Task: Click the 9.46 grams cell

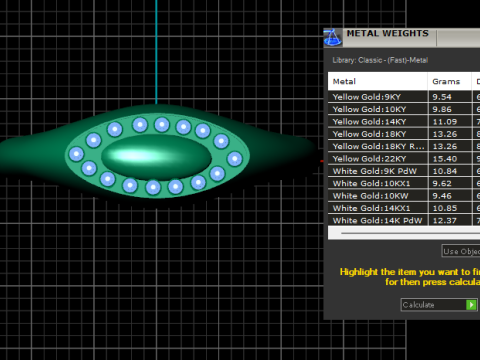Action: point(449,195)
